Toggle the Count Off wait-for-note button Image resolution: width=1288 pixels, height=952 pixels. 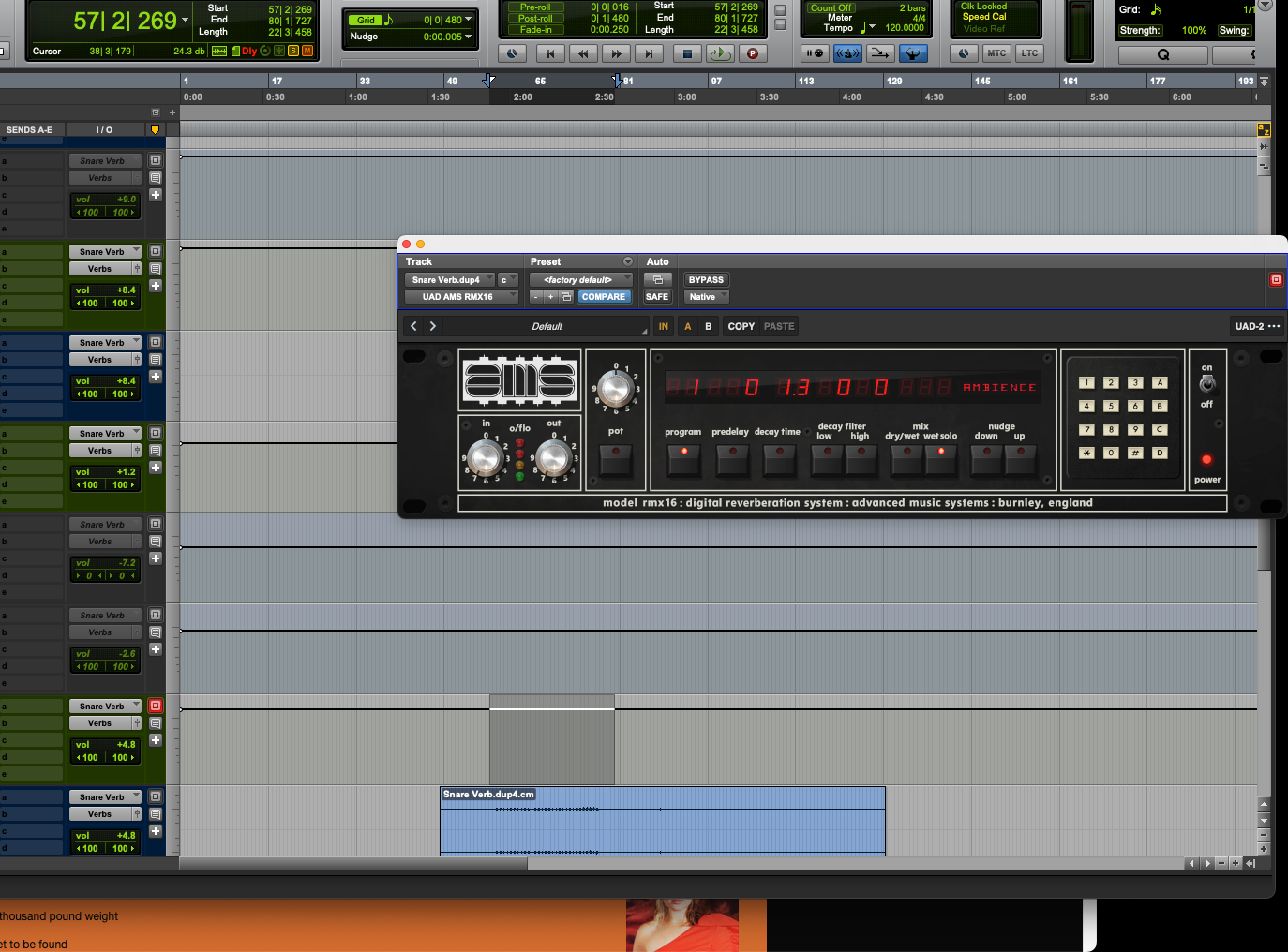815,53
